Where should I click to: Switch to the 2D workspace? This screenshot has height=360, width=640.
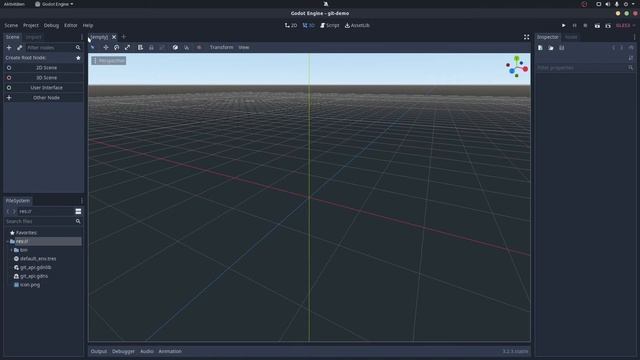tap(291, 25)
